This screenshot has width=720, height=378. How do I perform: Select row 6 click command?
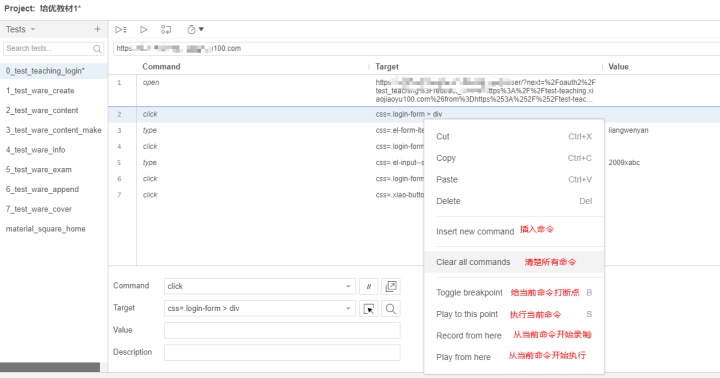pyautogui.click(x=414, y=179)
